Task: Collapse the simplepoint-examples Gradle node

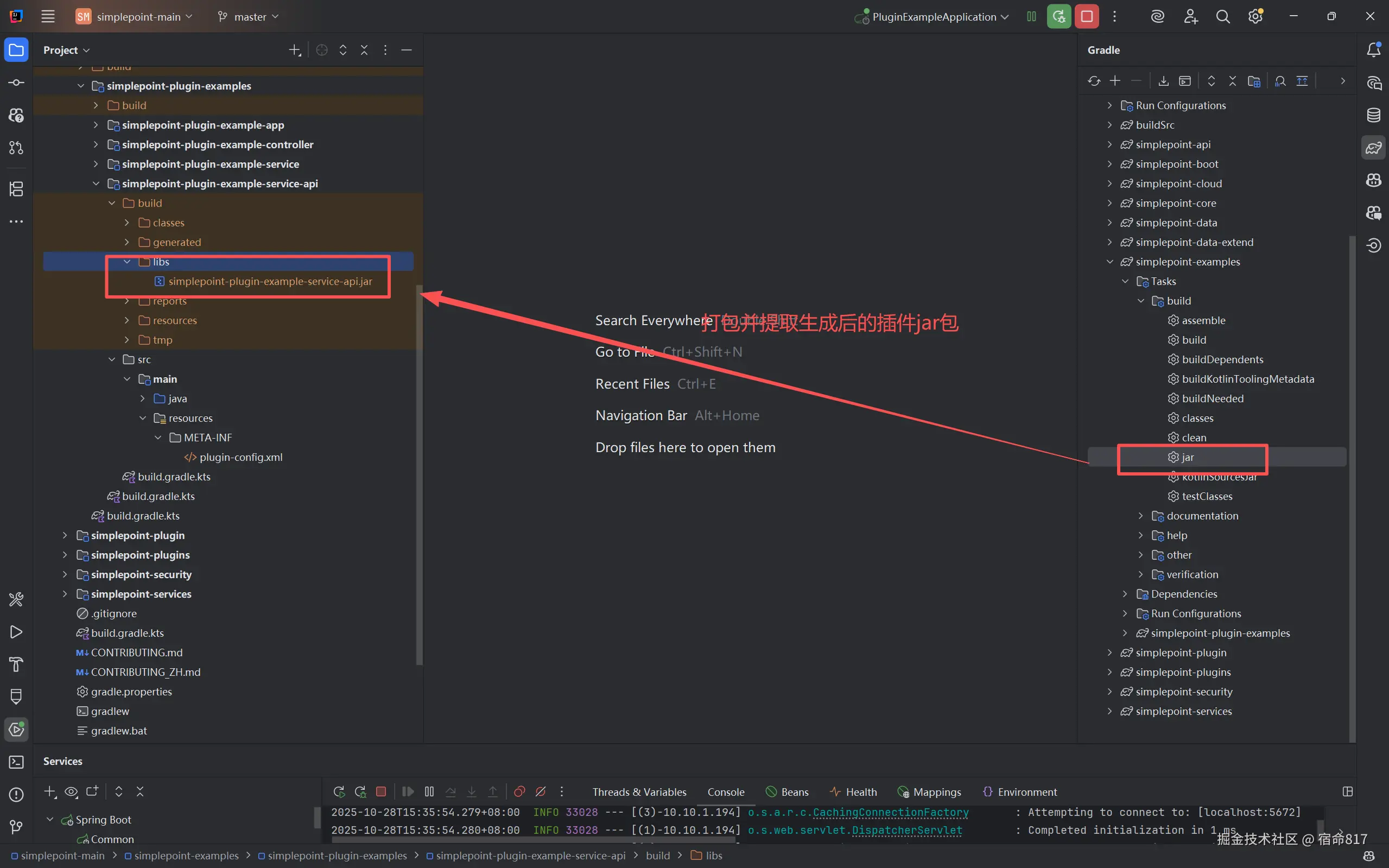Action: [1109, 262]
